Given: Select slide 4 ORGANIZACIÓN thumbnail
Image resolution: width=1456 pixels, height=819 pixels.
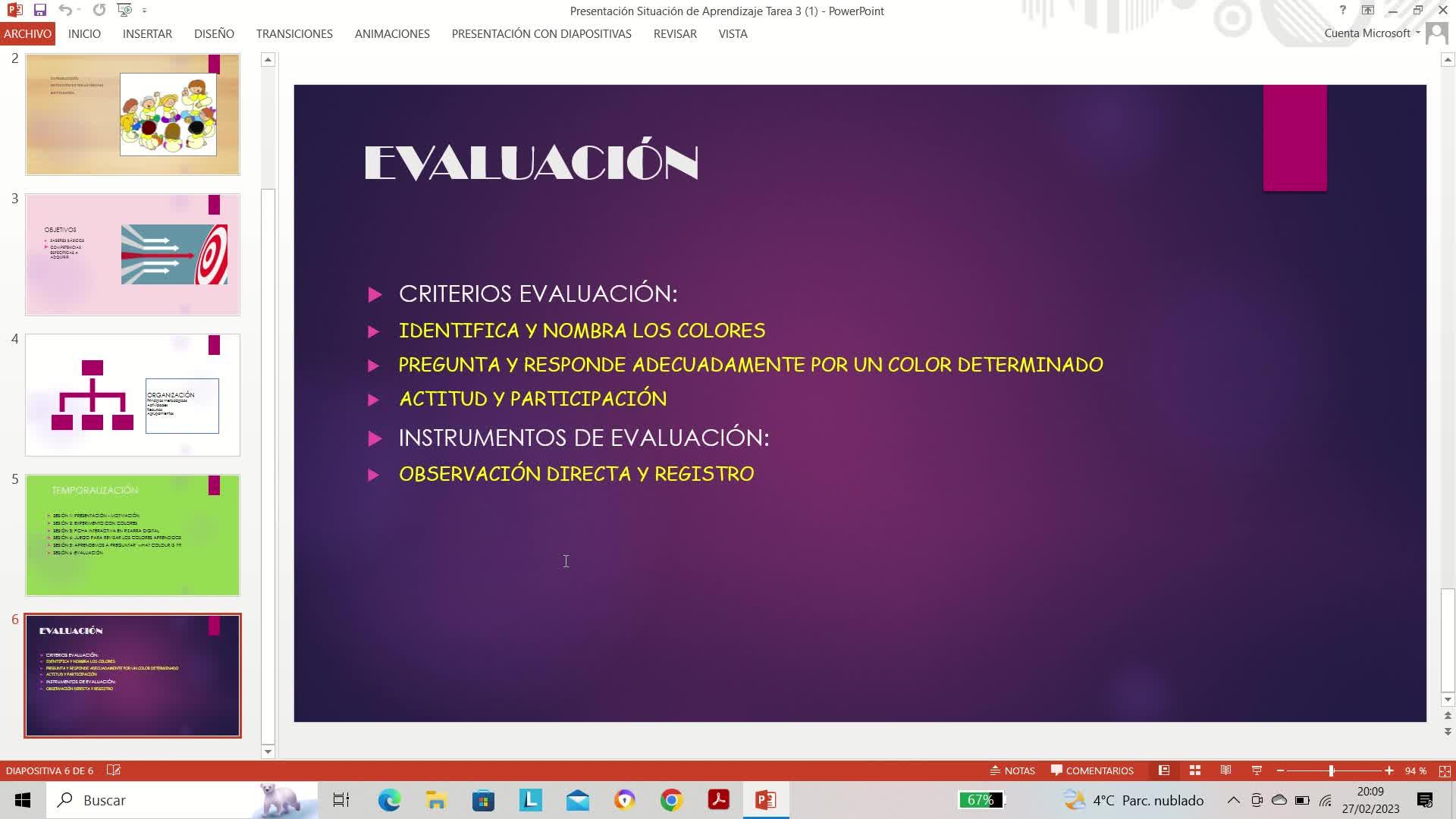Looking at the screenshot, I should tap(133, 395).
